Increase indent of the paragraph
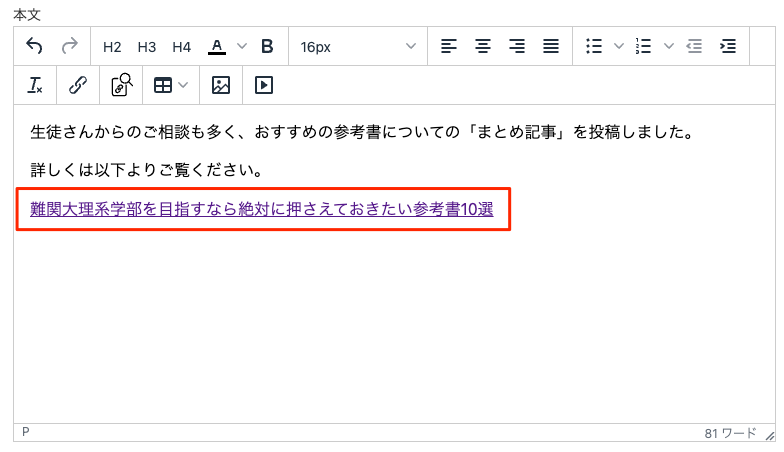The width and height of the screenshot is (784, 452). pos(728,46)
